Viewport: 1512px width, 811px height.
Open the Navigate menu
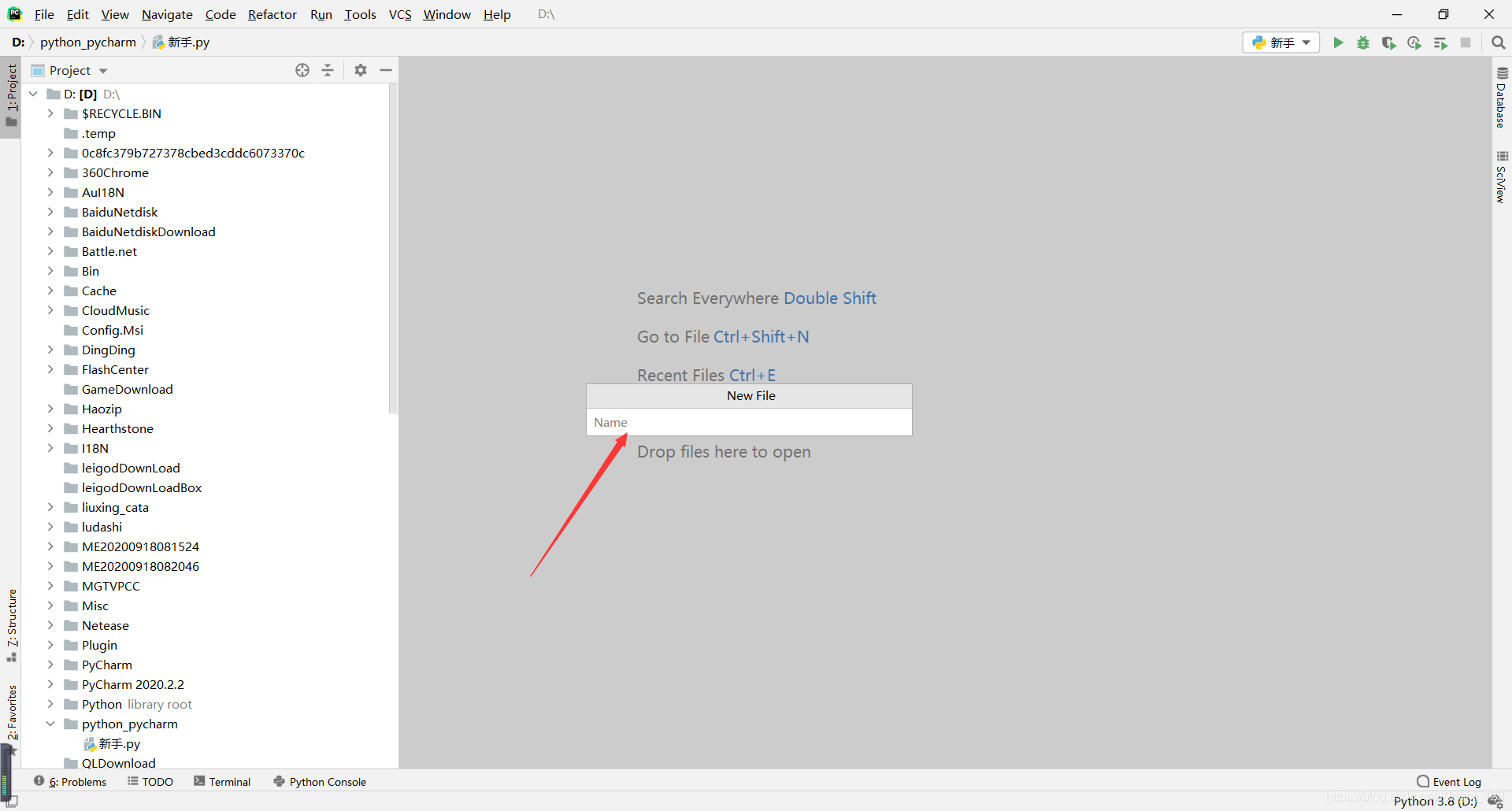point(167,14)
